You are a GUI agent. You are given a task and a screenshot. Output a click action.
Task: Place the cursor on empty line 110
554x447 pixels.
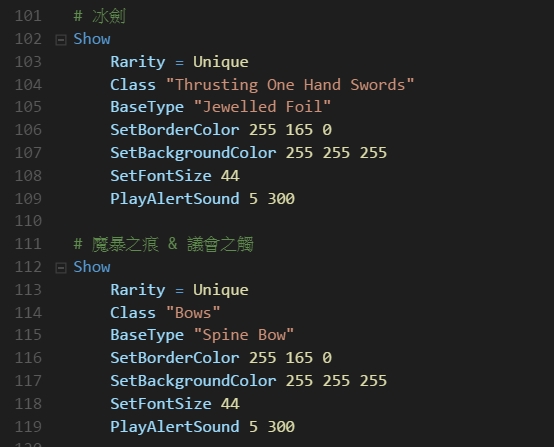(x=283, y=221)
